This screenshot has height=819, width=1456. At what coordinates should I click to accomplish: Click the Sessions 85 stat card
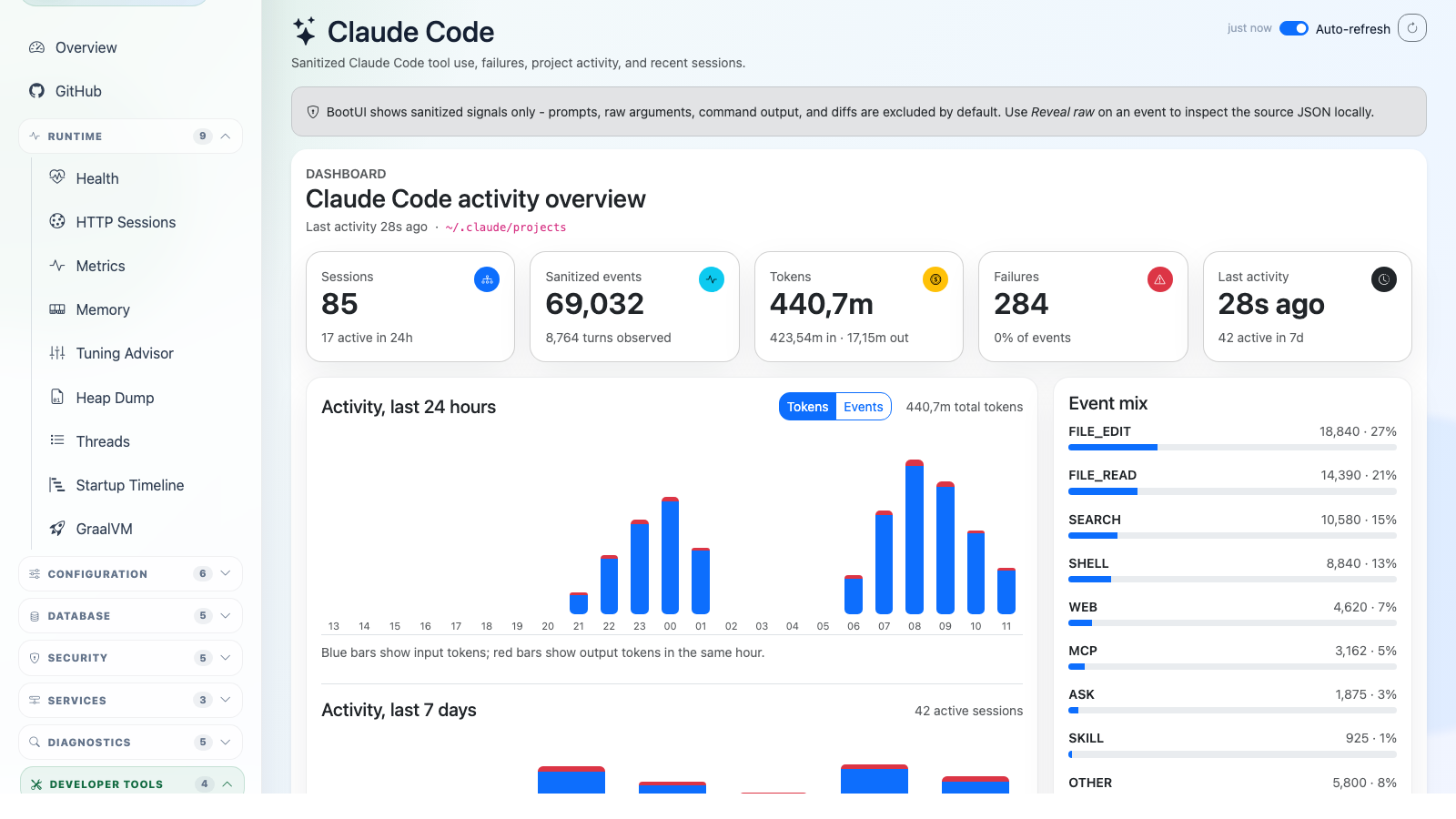(x=410, y=307)
